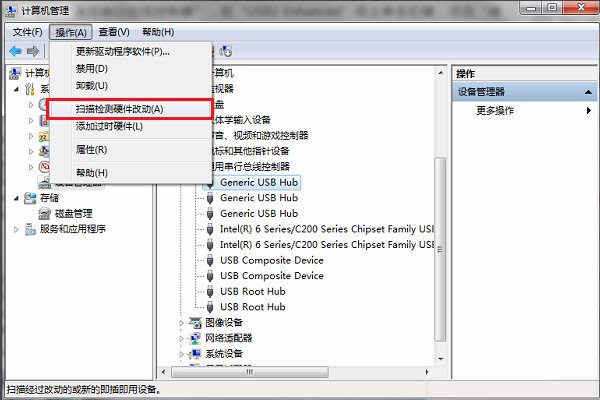600x400 pixels.
Task: Select 通用串行总线控制器 category
Action: coord(251,167)
